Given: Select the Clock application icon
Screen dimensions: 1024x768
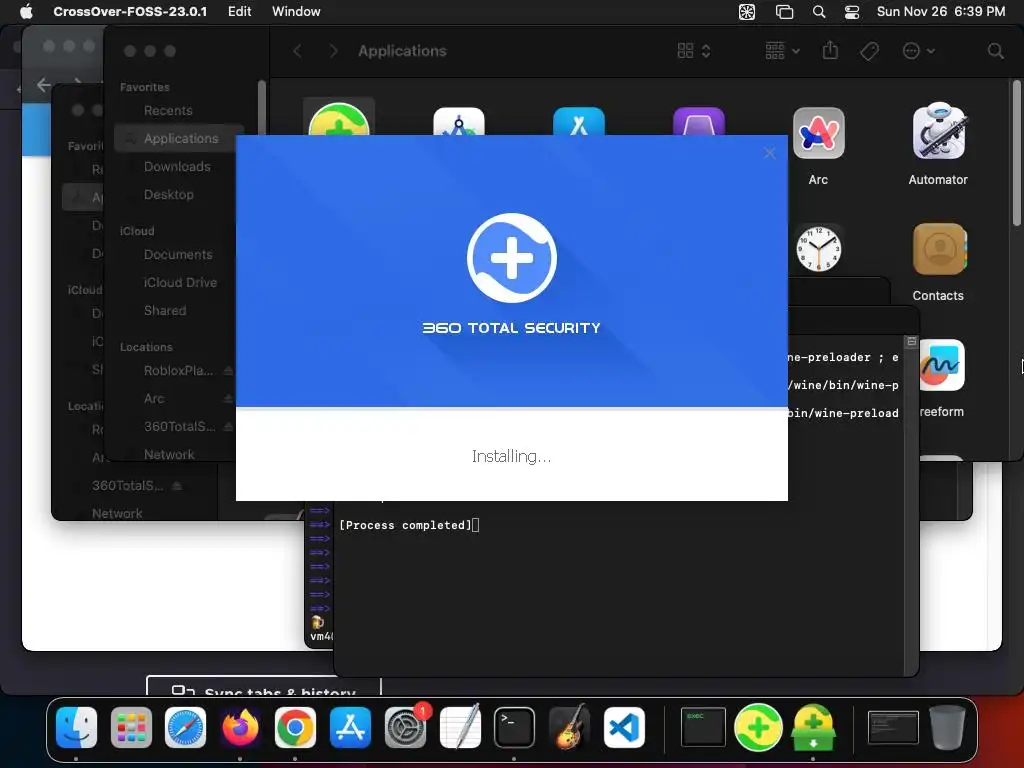Looking at the screenshot, I should click(818, 249).
